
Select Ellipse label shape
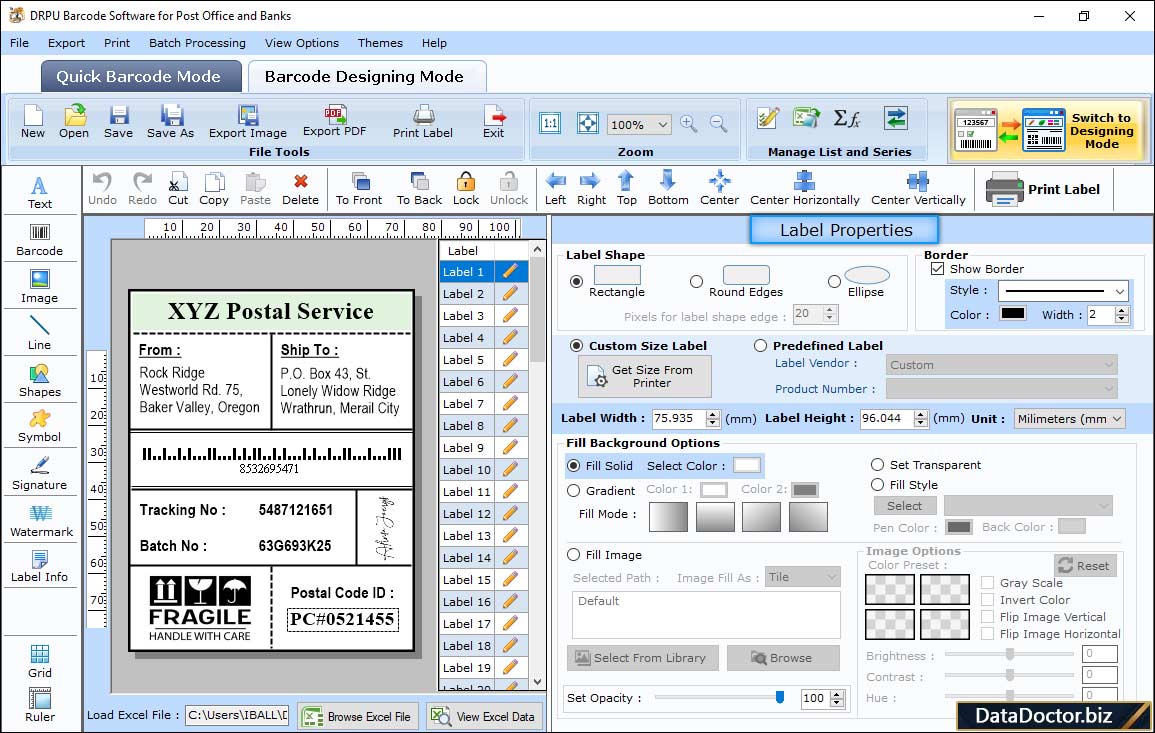[x=834, y=281]
